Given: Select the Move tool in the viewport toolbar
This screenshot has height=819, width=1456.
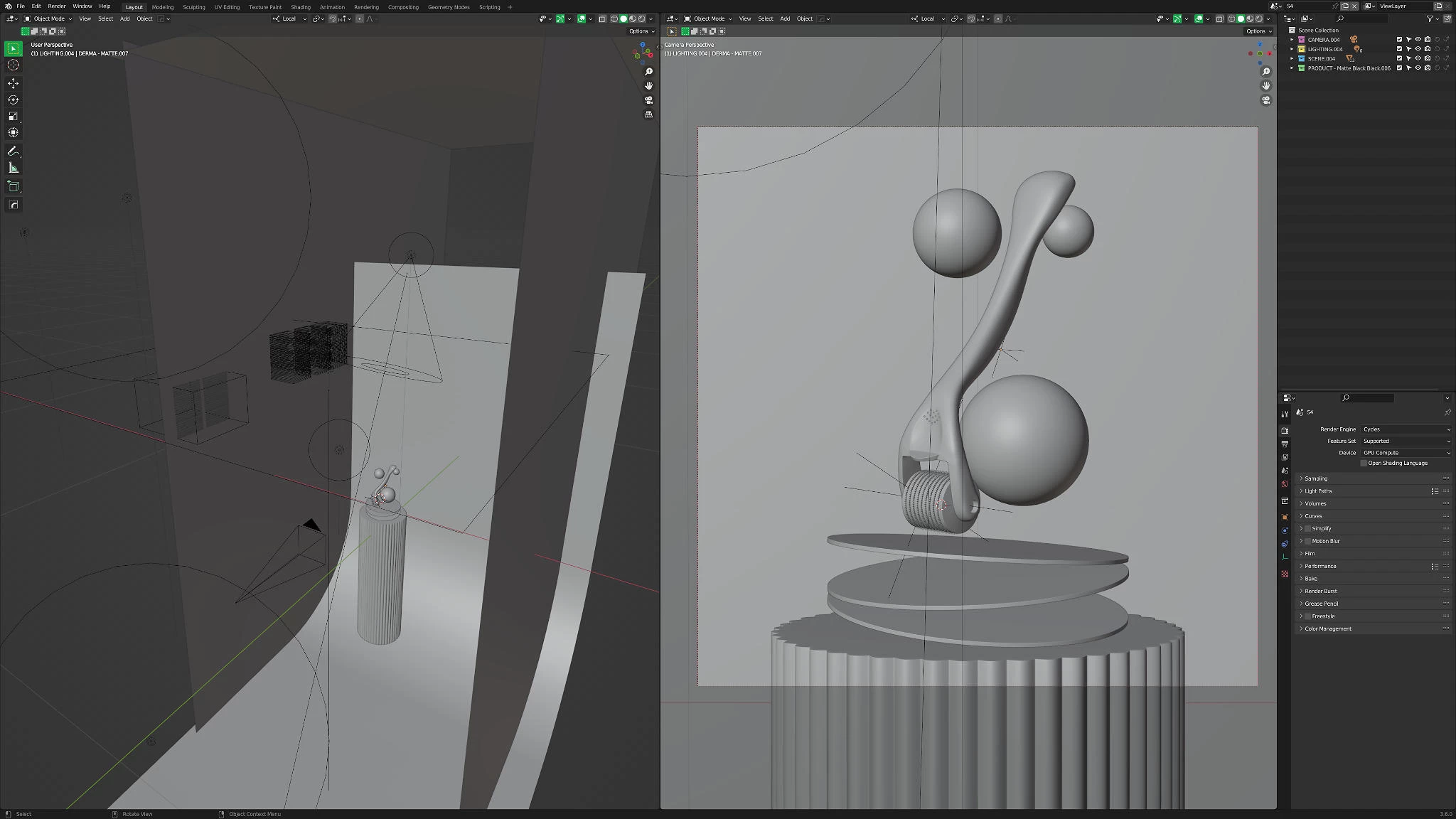Looking at the screenshot, I should tap(14, 83).
